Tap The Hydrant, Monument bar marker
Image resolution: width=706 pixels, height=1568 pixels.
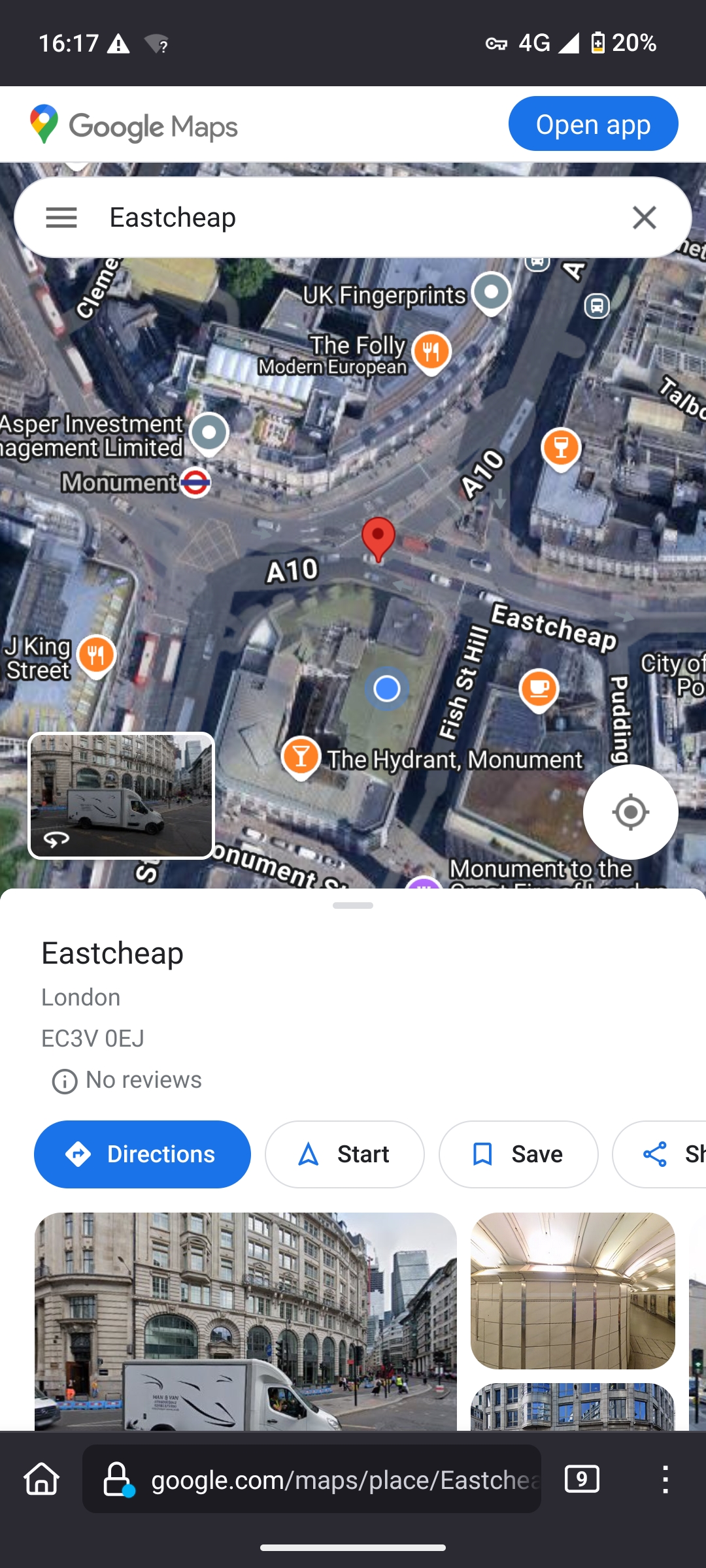301,758
